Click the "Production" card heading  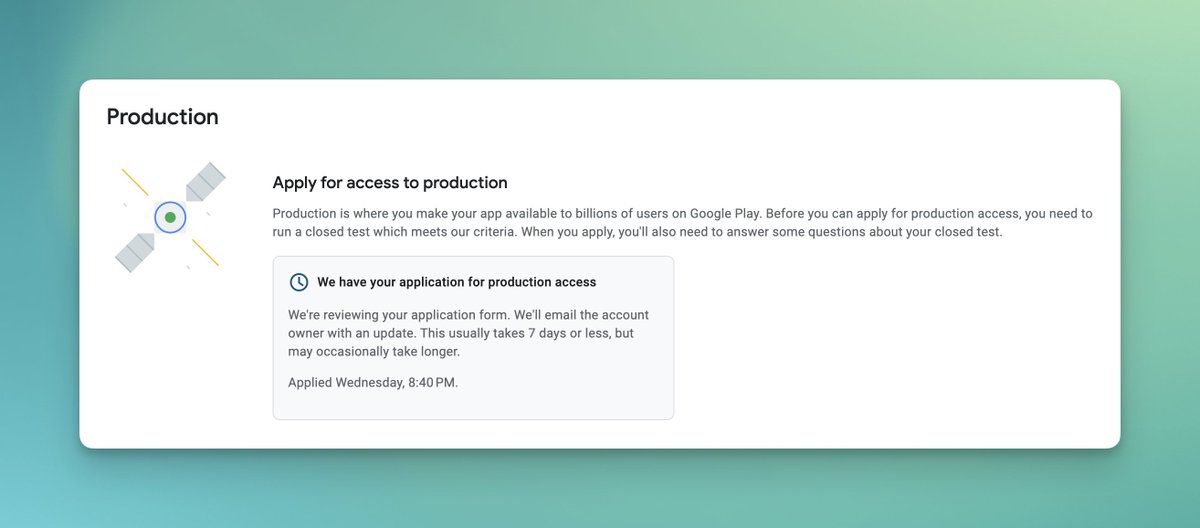[162, 117]
